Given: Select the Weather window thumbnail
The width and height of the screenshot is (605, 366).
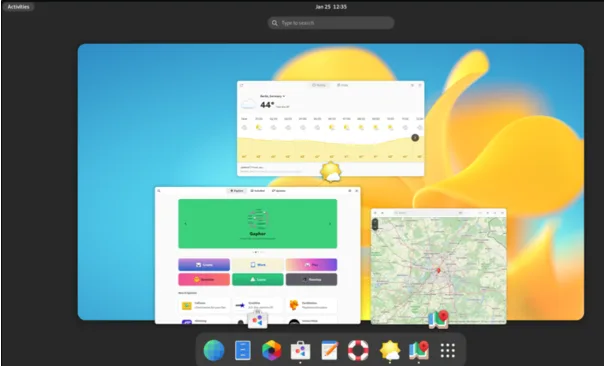Looking at the screenshot, I should tap(331, 128).
